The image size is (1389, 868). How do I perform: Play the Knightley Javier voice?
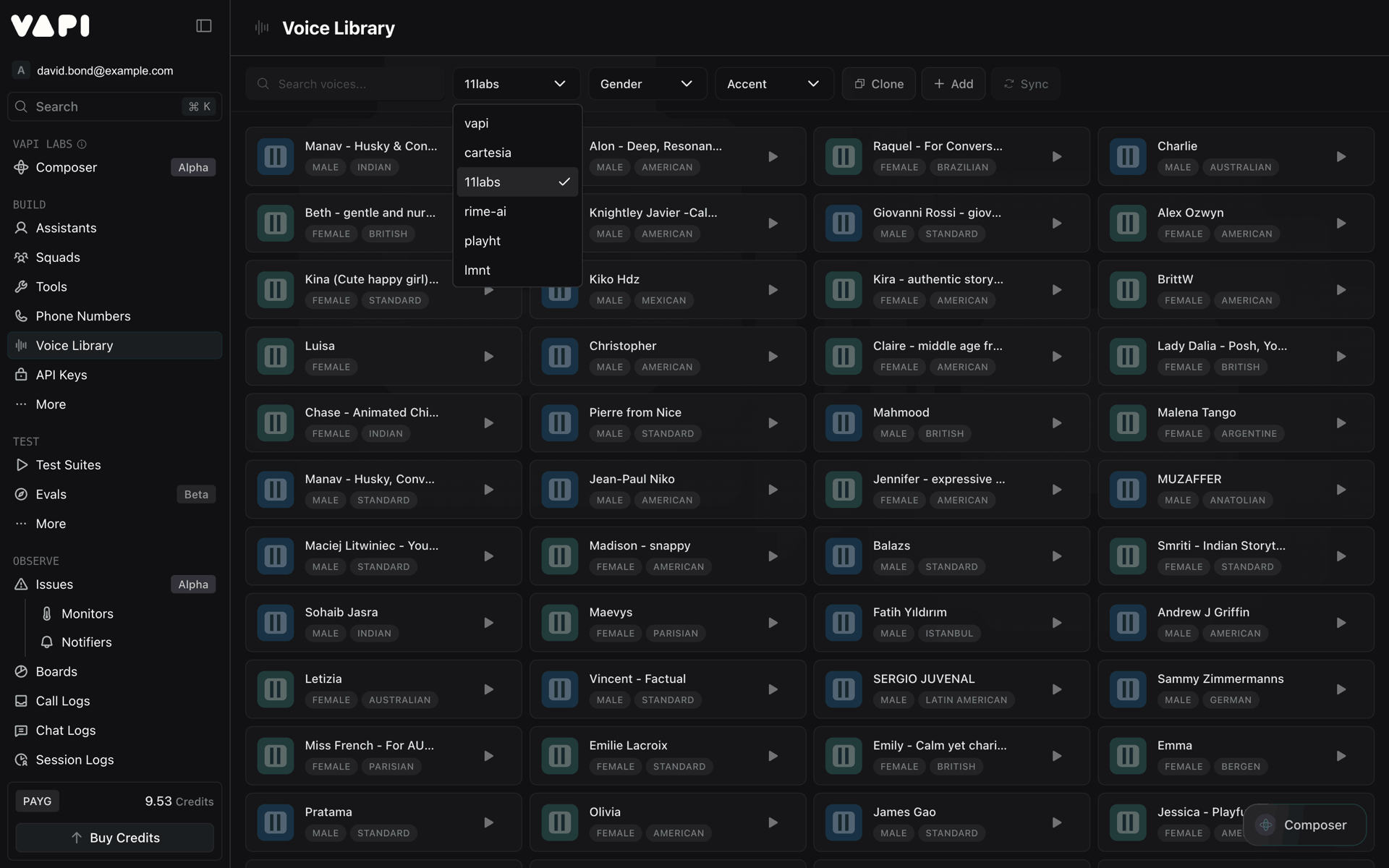tap(773, 224)
